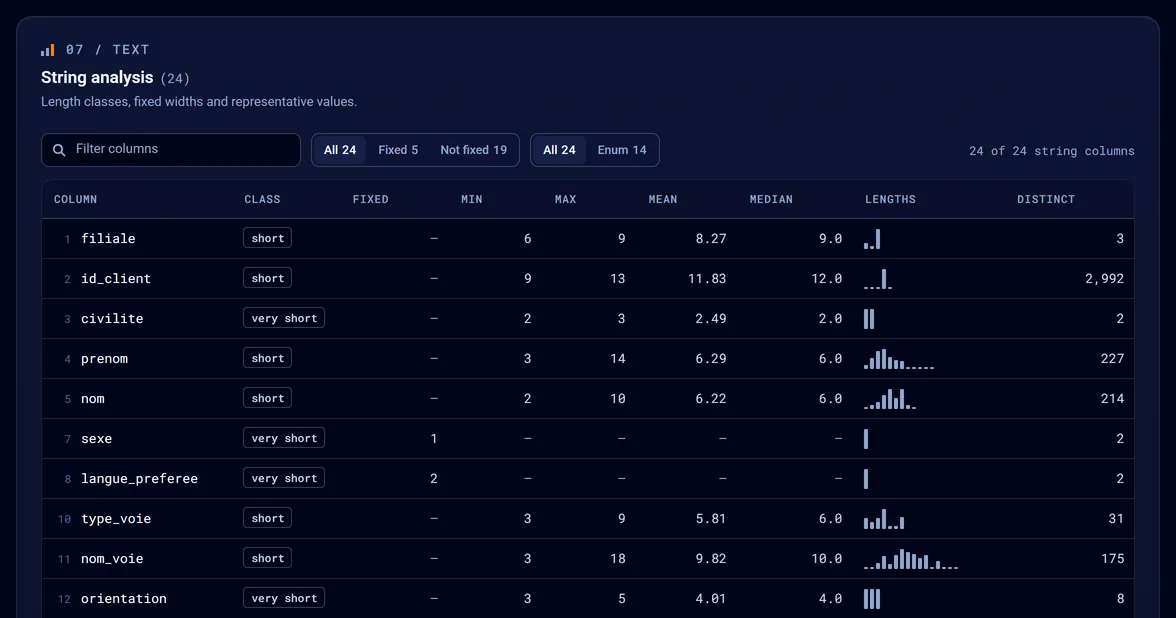Sort by the LENGTHS header
Screen dimensions: 1176x618
[x=890, y=200]
